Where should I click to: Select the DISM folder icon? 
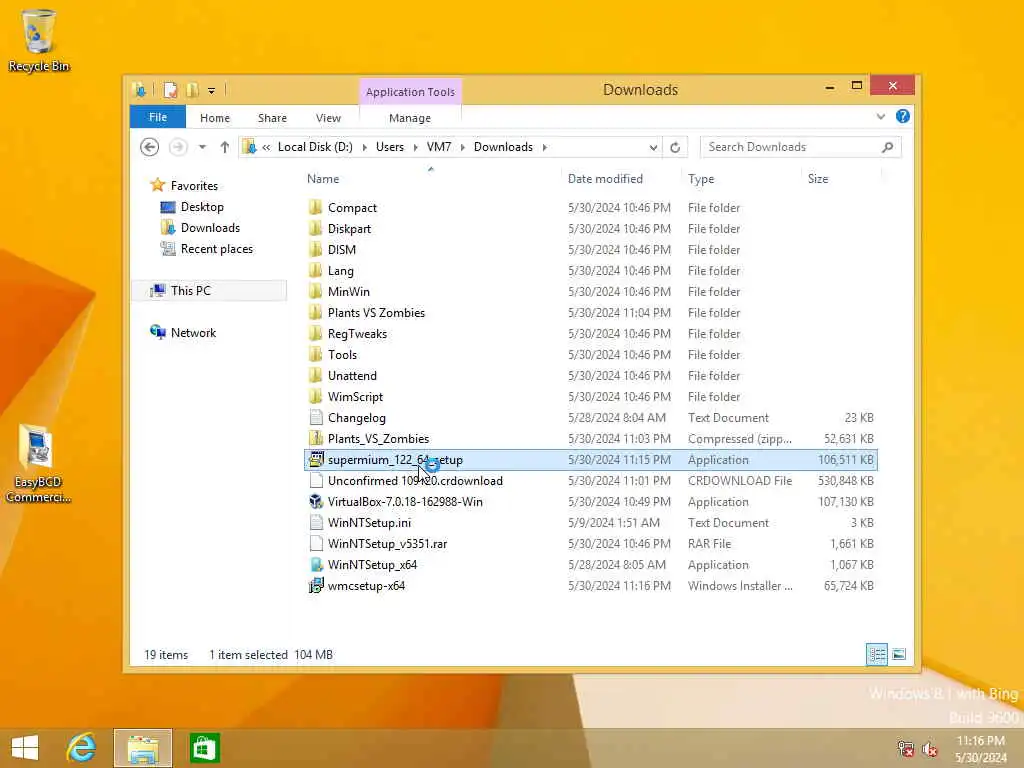(x=315, y=249)
